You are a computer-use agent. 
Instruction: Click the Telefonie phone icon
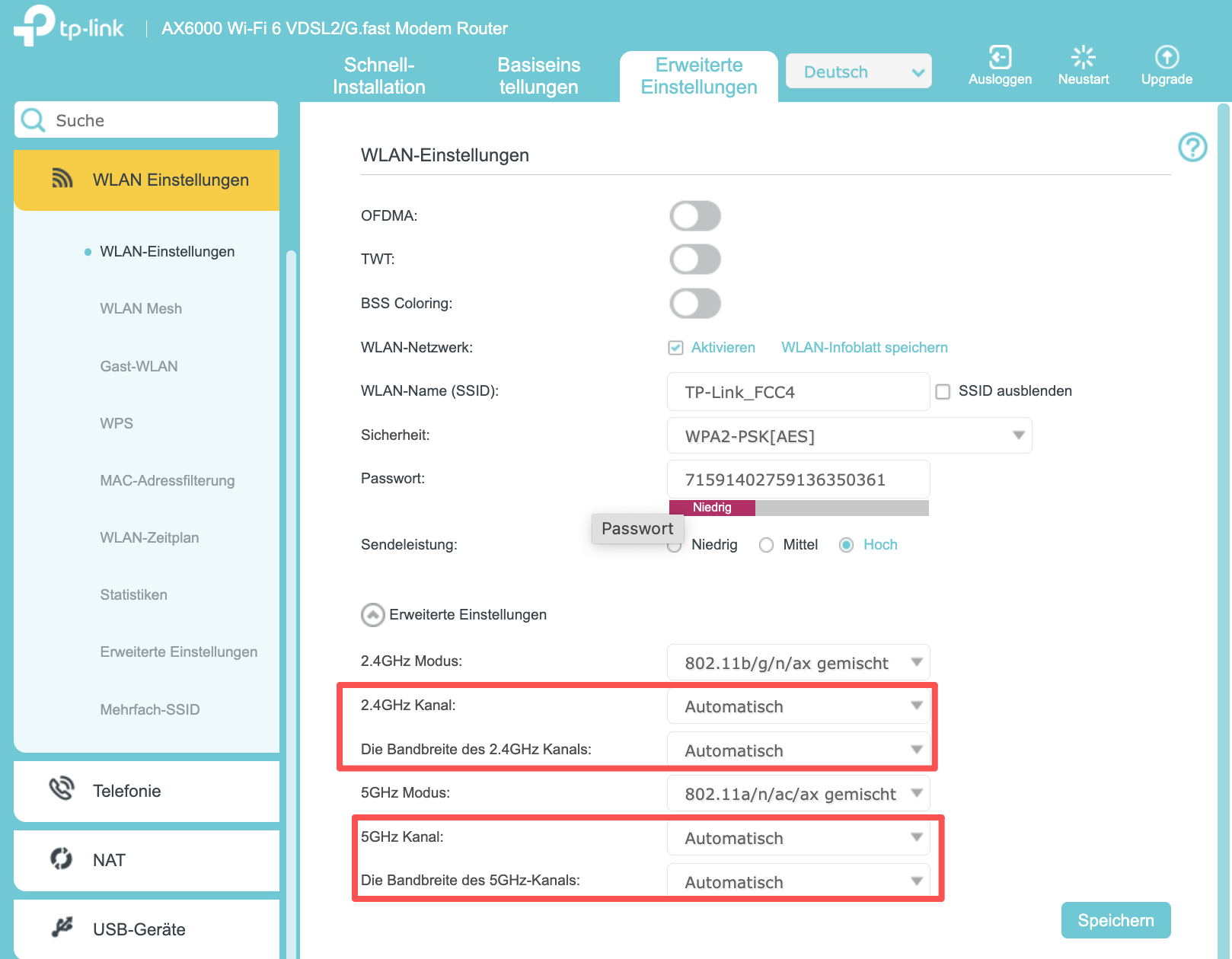tap(62, 789)
